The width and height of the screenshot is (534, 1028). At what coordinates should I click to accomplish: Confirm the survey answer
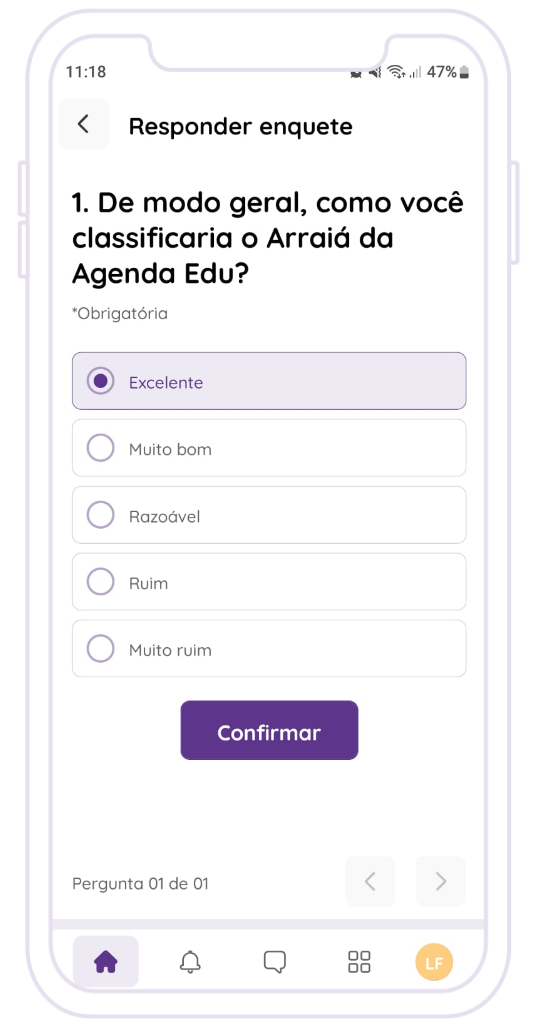click(x=269, y=730)
